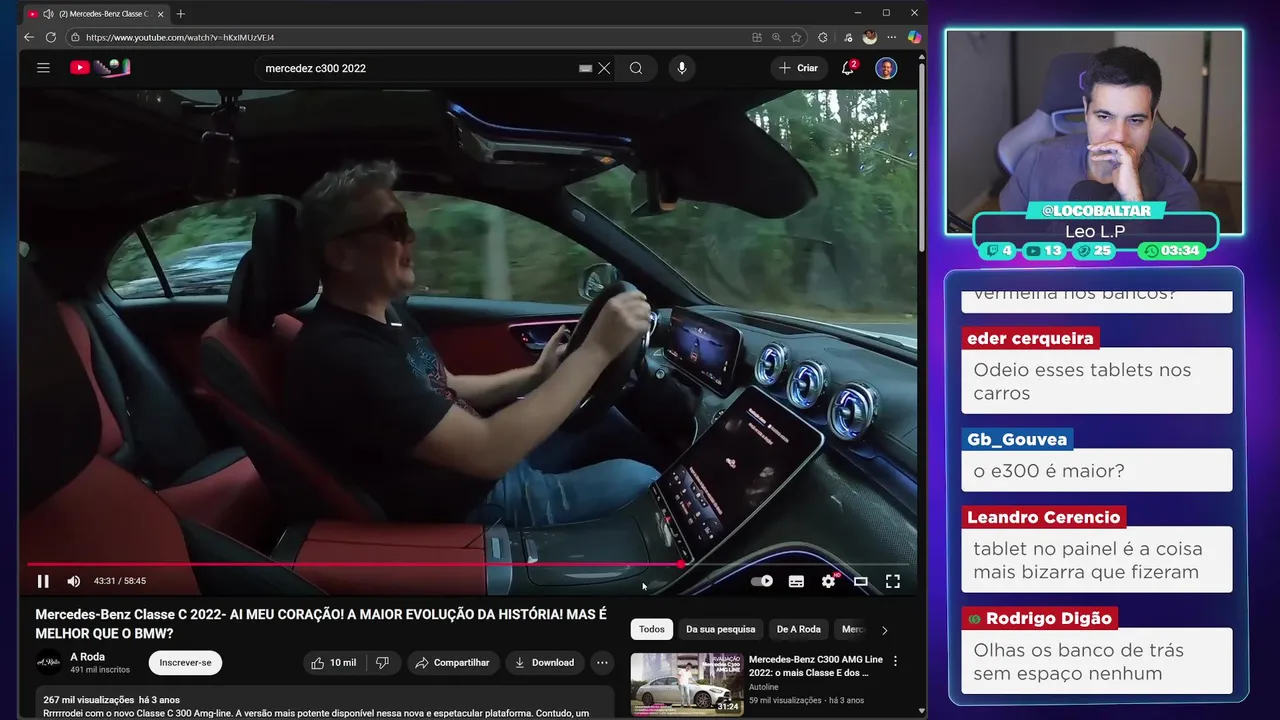Open the Mercedes-Benz C300 AMG Line 2022 title
The height and width of the screenshot is (720, 1280).
[x=816, y=666]
